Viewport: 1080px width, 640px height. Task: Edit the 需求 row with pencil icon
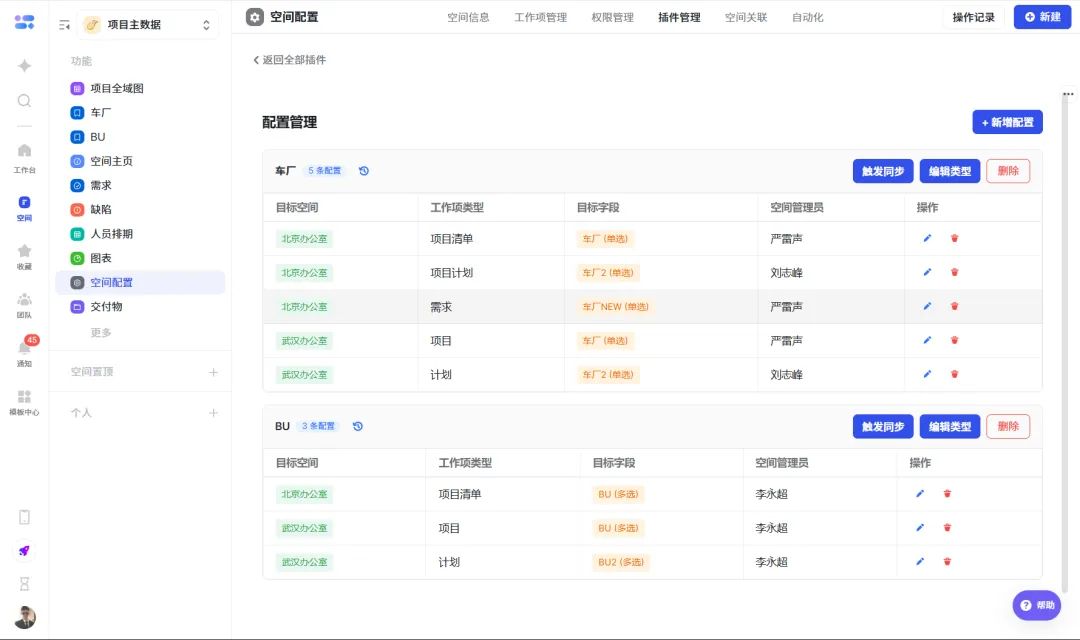pyautogui.click(x=927, y=306)
